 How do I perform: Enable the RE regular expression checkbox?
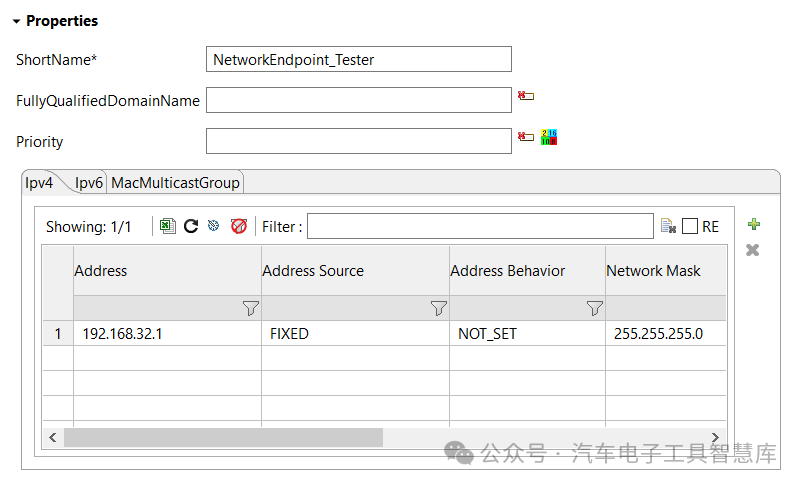pos(689,226)
